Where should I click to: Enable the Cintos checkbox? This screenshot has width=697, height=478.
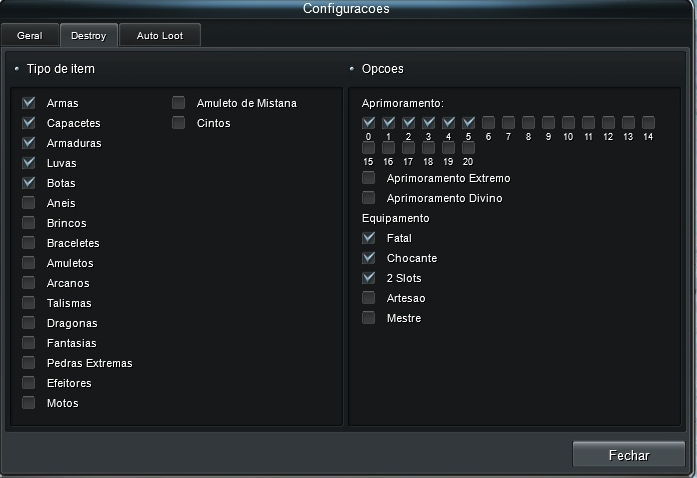pyautogui.click(x=179, y=123)
